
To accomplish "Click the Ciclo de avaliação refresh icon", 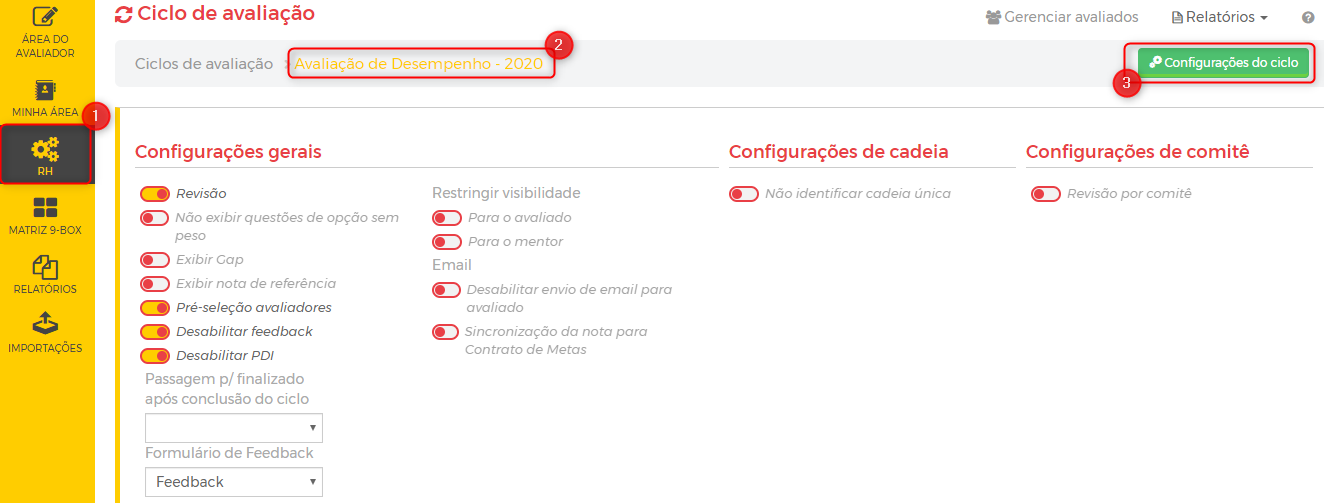I will (x=123, y=15).
